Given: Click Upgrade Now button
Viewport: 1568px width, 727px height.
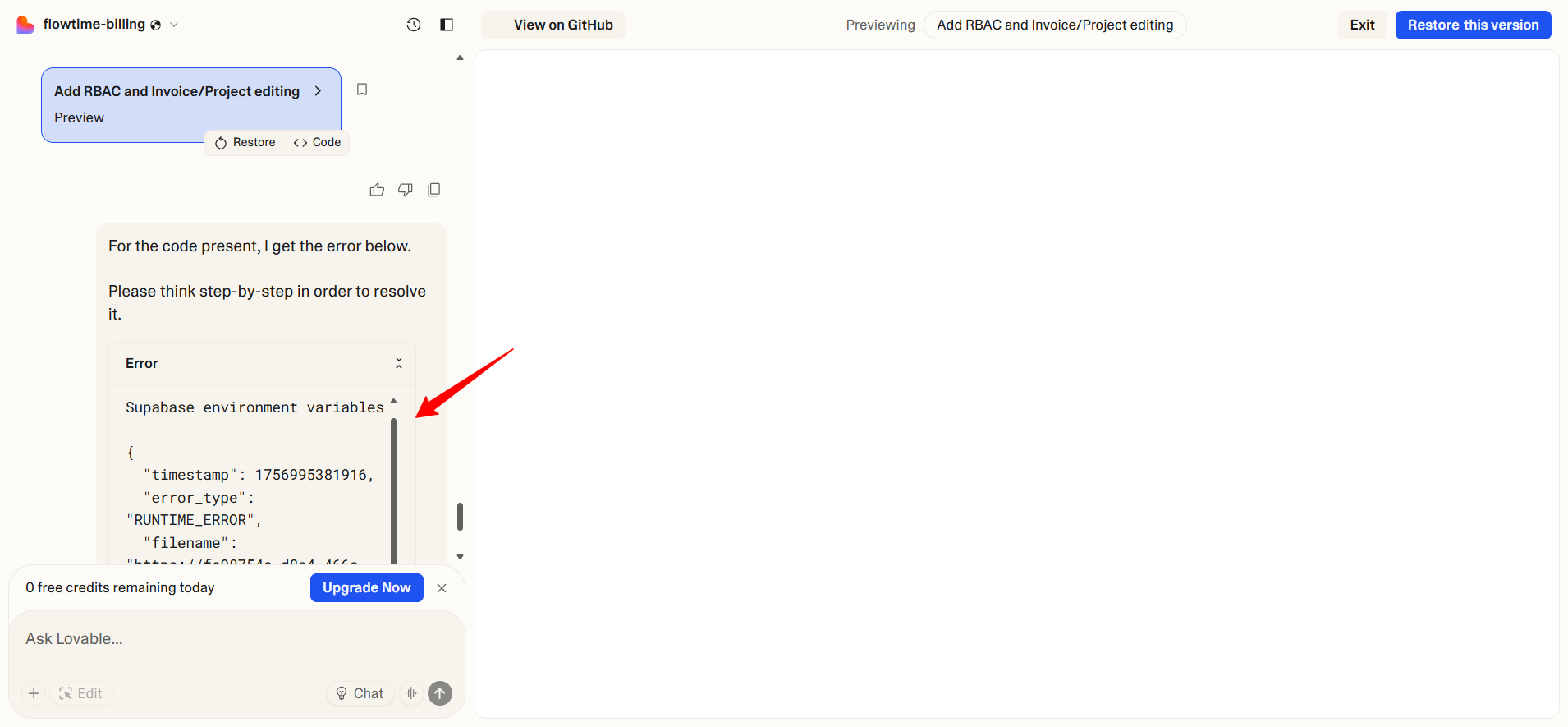Looking at the screenshot, I should (367, 587).
